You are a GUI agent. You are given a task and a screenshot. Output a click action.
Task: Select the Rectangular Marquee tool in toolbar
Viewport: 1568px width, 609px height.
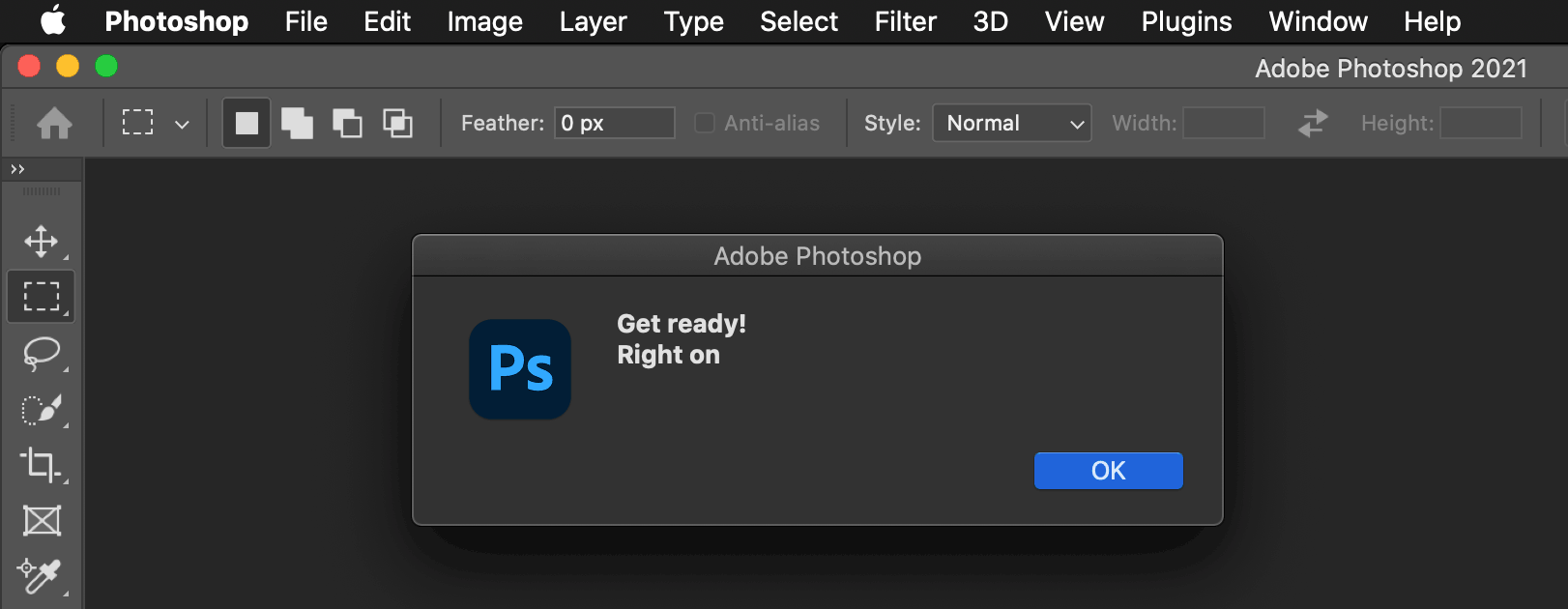click(x=42, y=296)
